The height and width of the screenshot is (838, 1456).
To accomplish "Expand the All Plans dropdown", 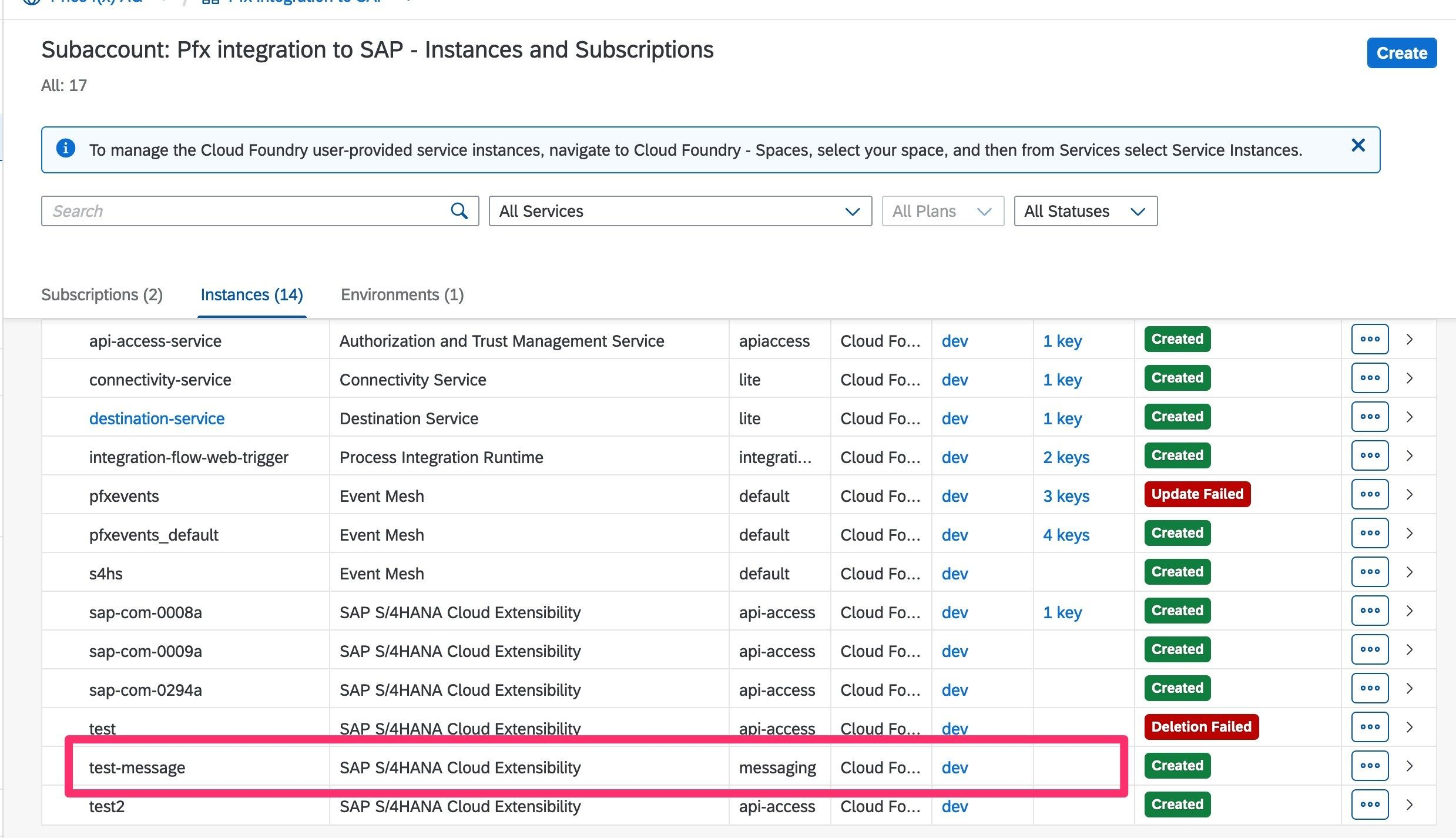I will 942,211.
